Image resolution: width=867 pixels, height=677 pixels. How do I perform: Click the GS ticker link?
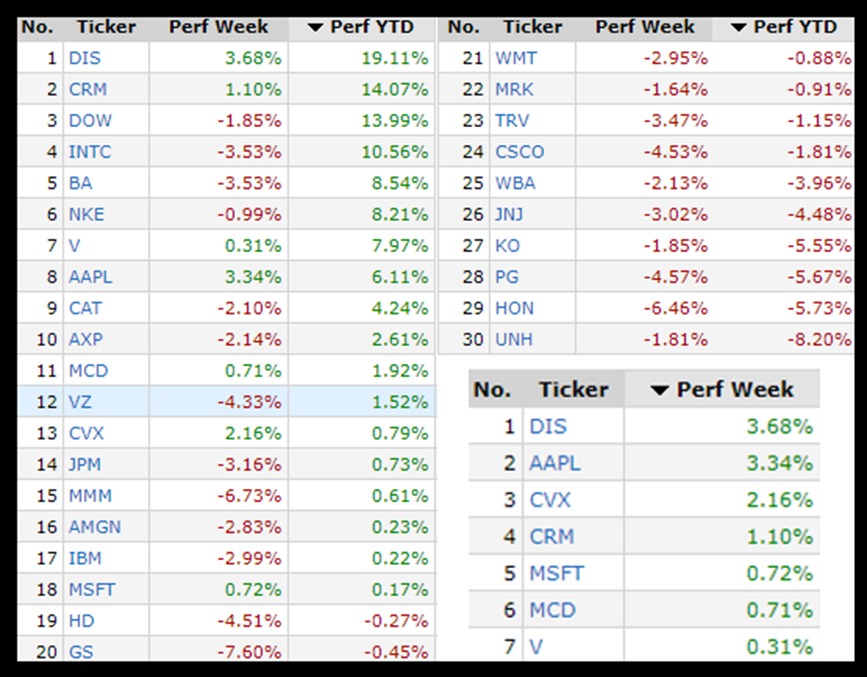pyautogui.click(x=81, y=652)
